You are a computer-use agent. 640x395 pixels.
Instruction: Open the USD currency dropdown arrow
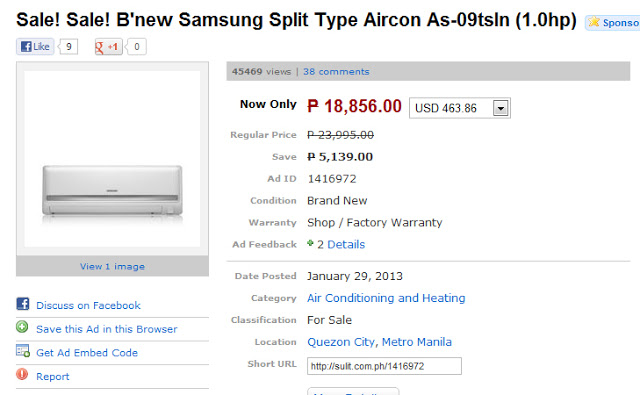pos(501,108)
